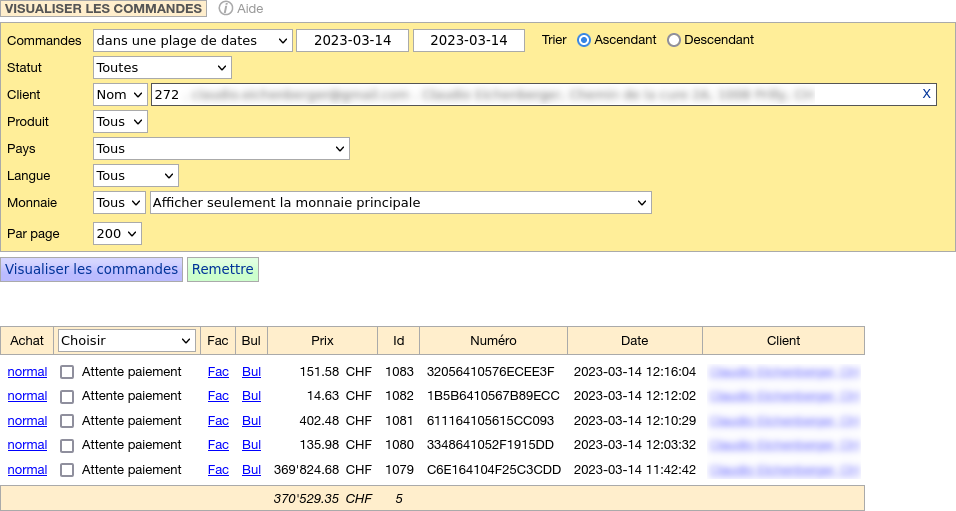The width and height of the screenshot is (956, 511).
Task: Open the main currency display dropdown
Action: [400, 203]
